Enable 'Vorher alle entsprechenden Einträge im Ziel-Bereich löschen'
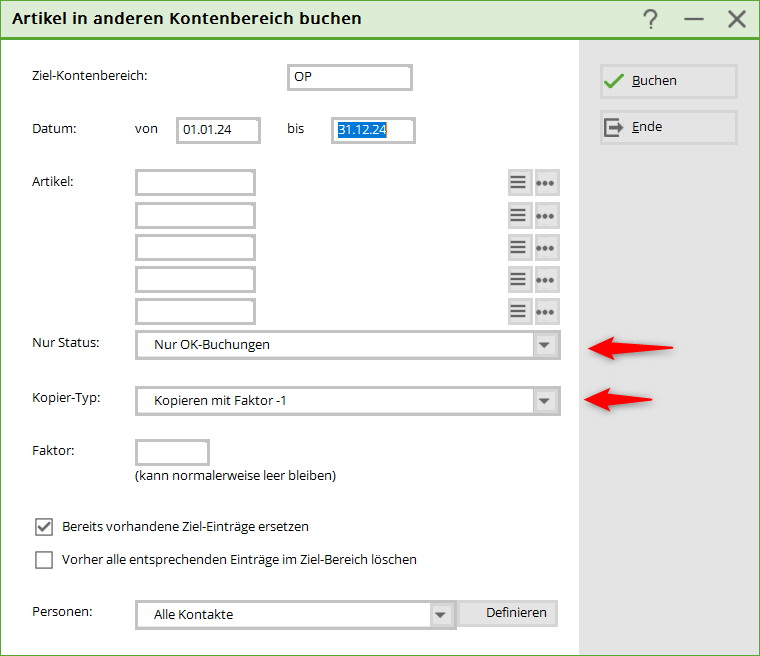Viewport: 760px width, 656px height. [44, 560]
